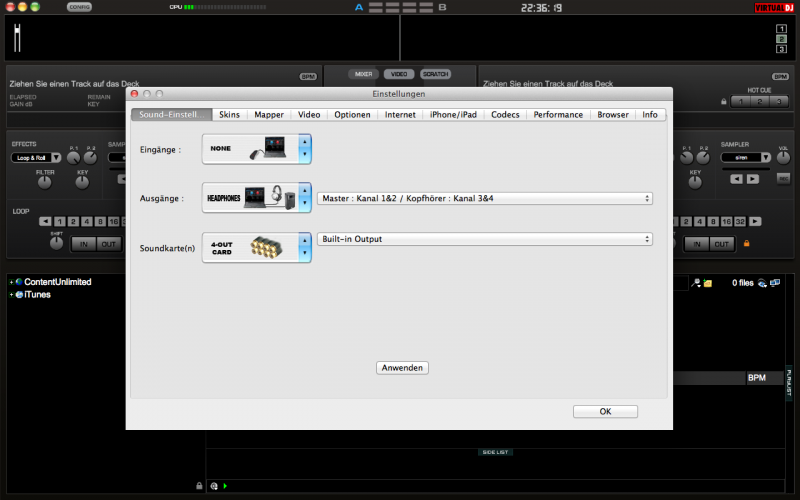Toggle the SCRATCH panel view
800x500 pixels.
[x=435, y=74]
